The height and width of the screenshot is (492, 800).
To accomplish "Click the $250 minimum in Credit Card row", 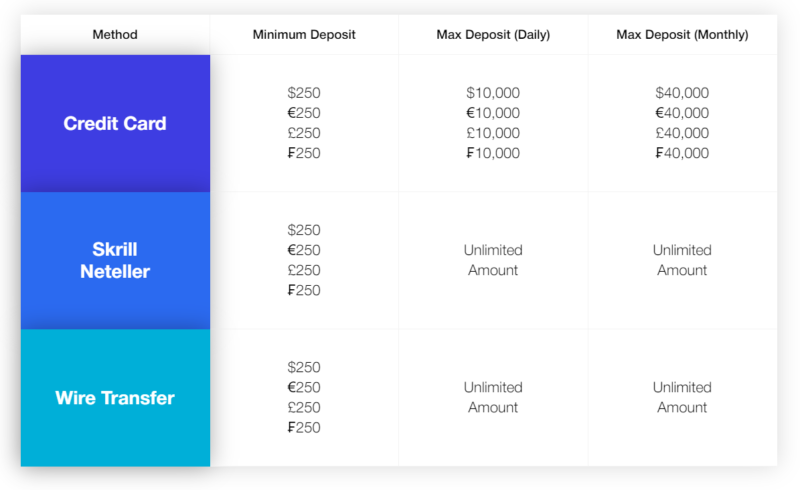I will 304,93.
